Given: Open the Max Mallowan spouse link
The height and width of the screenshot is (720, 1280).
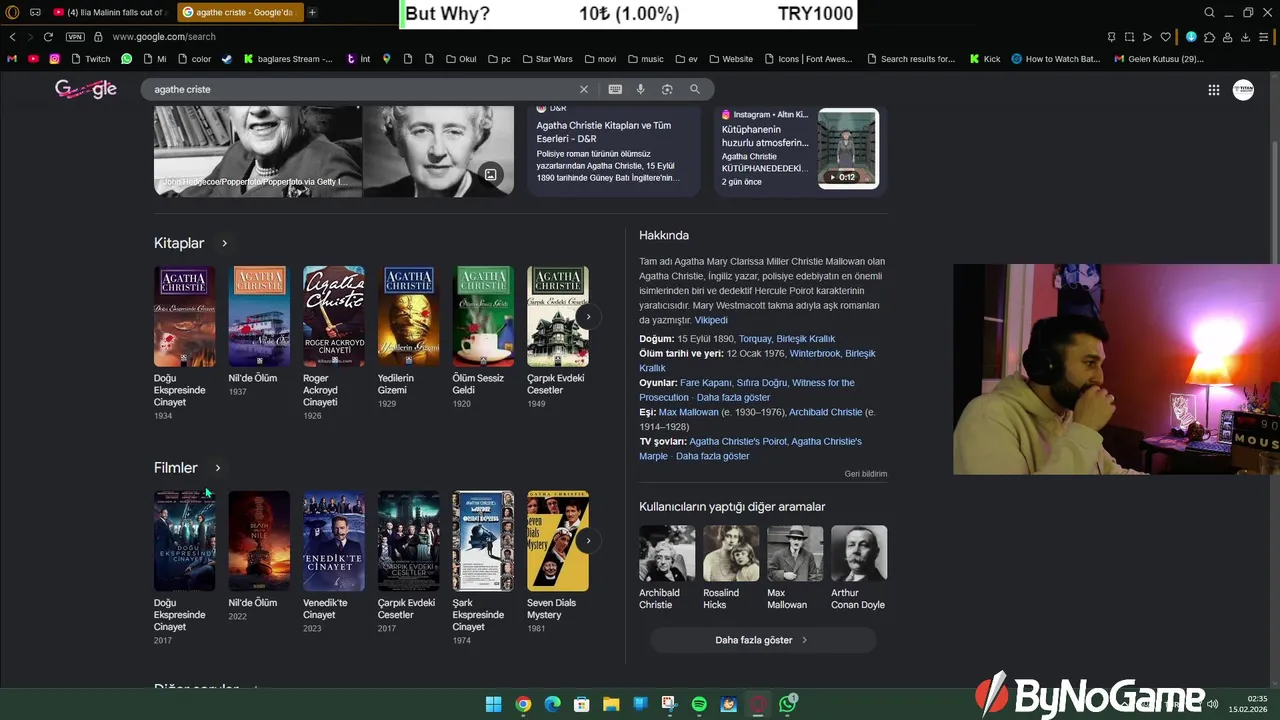Looking at the screenshot, I should tap(688, 412).
